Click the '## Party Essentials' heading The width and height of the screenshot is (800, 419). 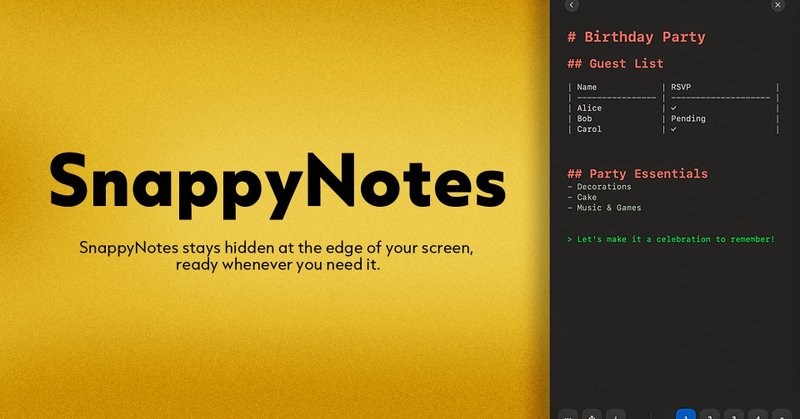point(637,174)
